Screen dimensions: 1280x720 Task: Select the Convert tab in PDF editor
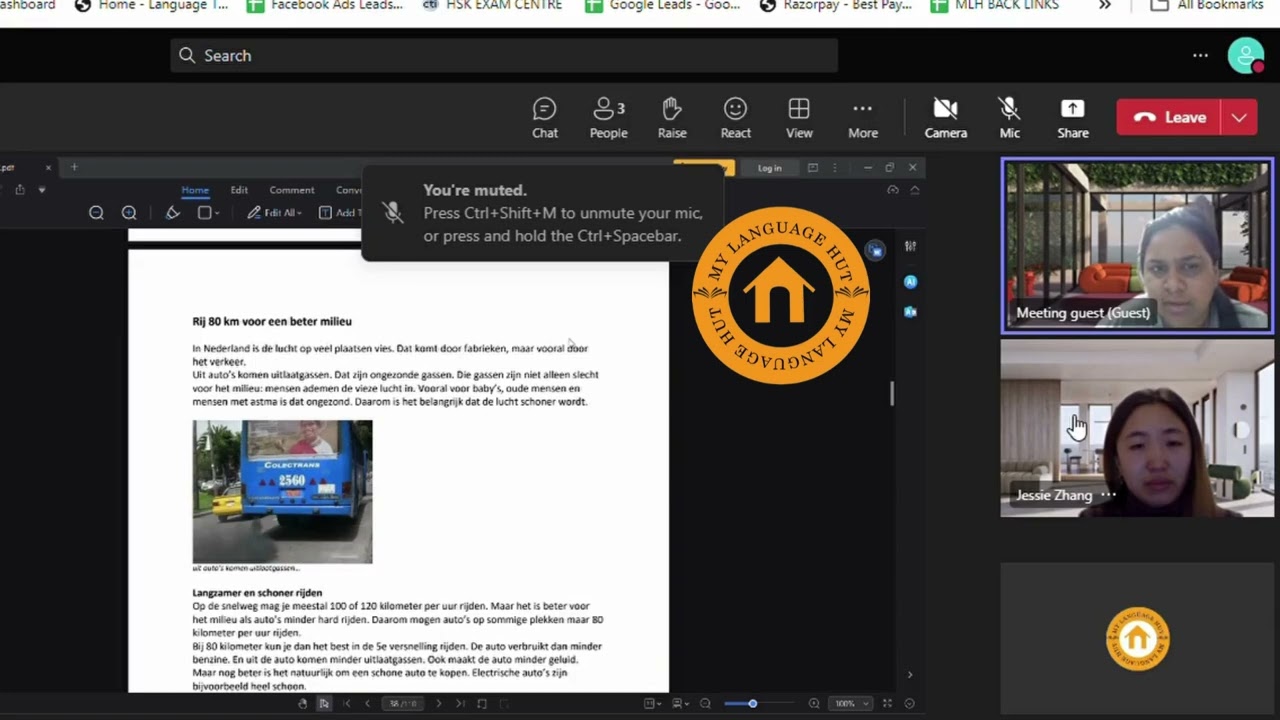(x=349, y=190)
